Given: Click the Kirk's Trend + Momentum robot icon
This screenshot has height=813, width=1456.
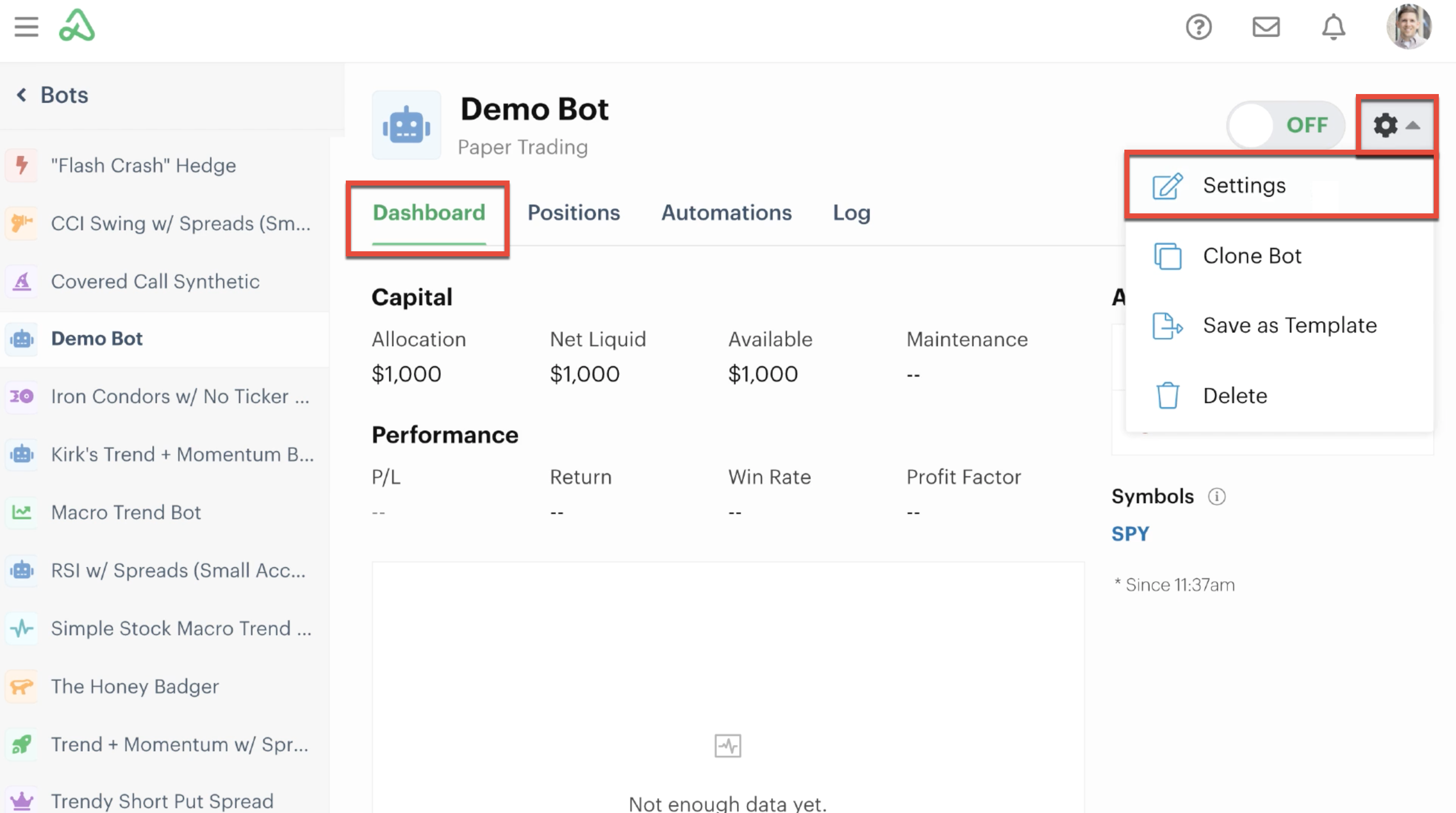Looking at the screenshot, I should (x=21, y=454).
